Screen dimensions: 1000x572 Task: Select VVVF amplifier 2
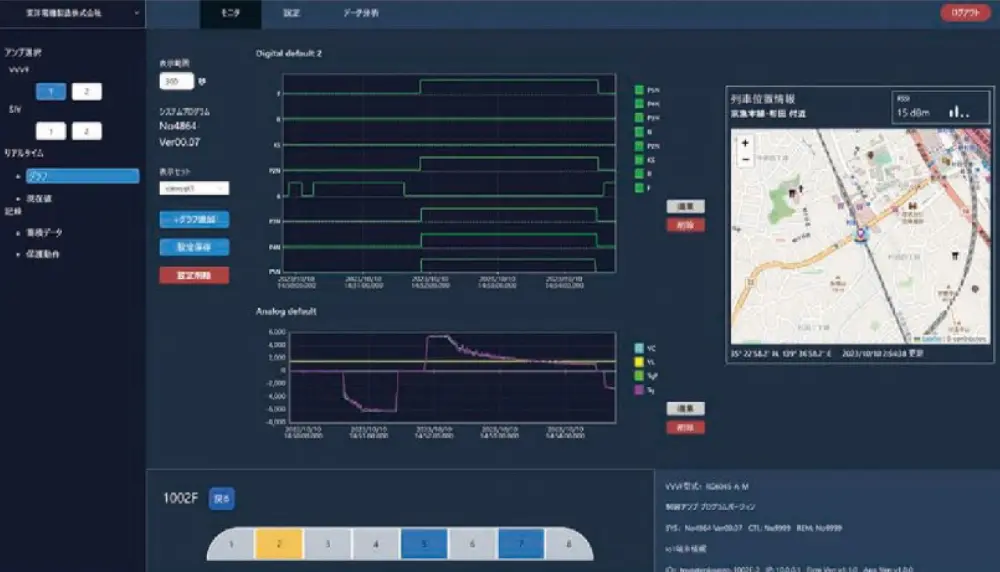tap(86, 92)
